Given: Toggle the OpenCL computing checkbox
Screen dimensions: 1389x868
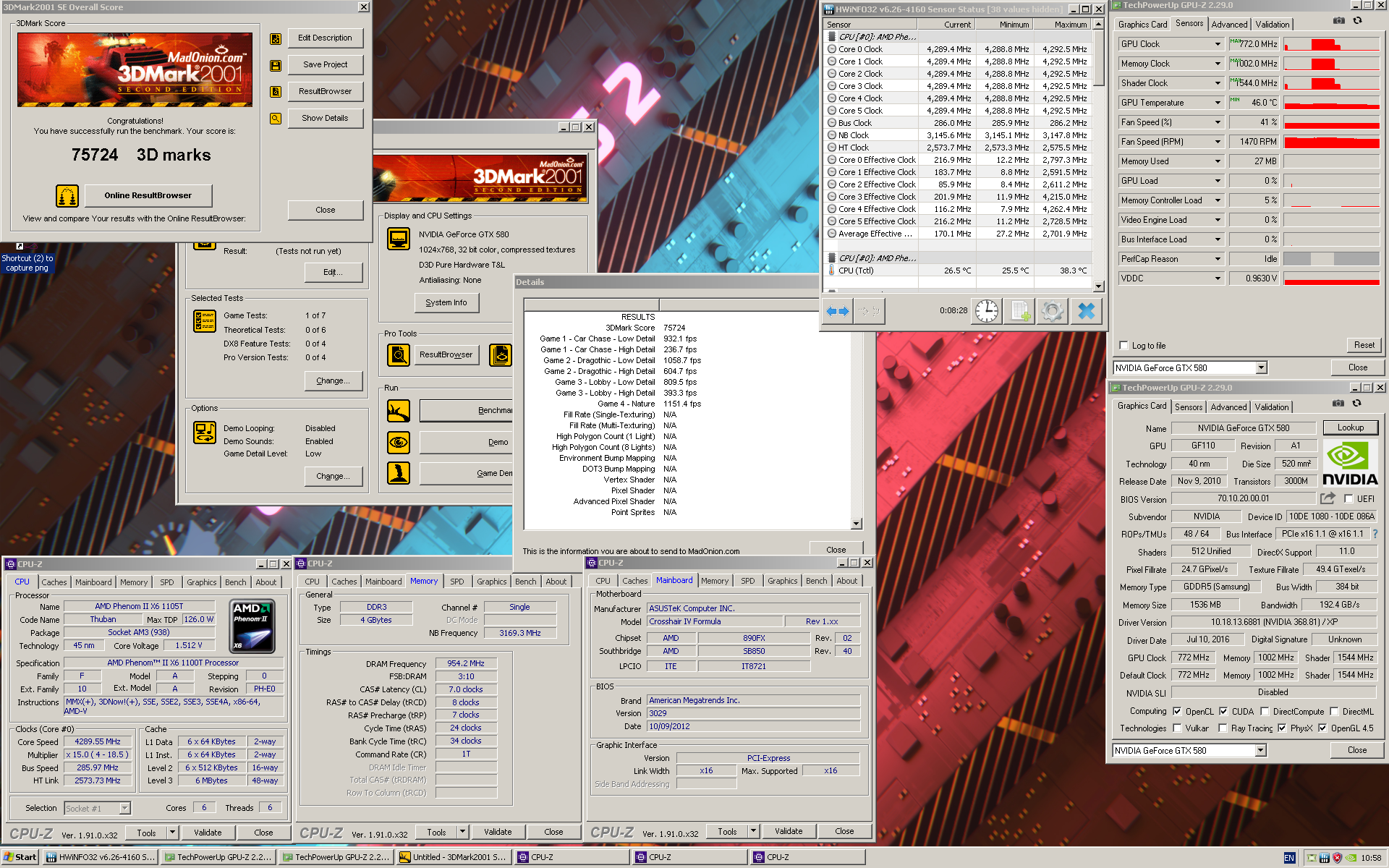Looking at the screenshot, I should [x=1177, y=712].
